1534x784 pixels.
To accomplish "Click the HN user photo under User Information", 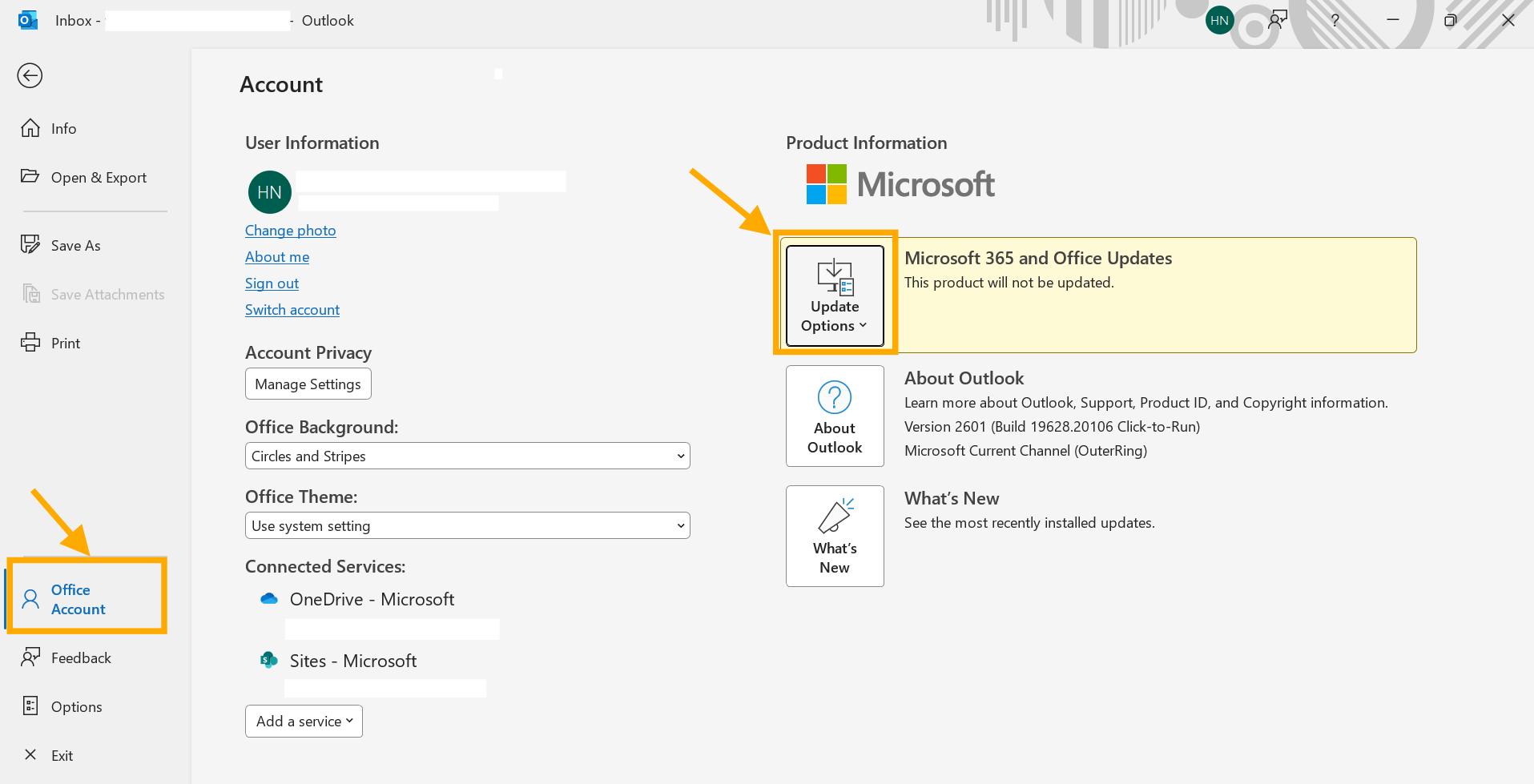I will [270, 192].
